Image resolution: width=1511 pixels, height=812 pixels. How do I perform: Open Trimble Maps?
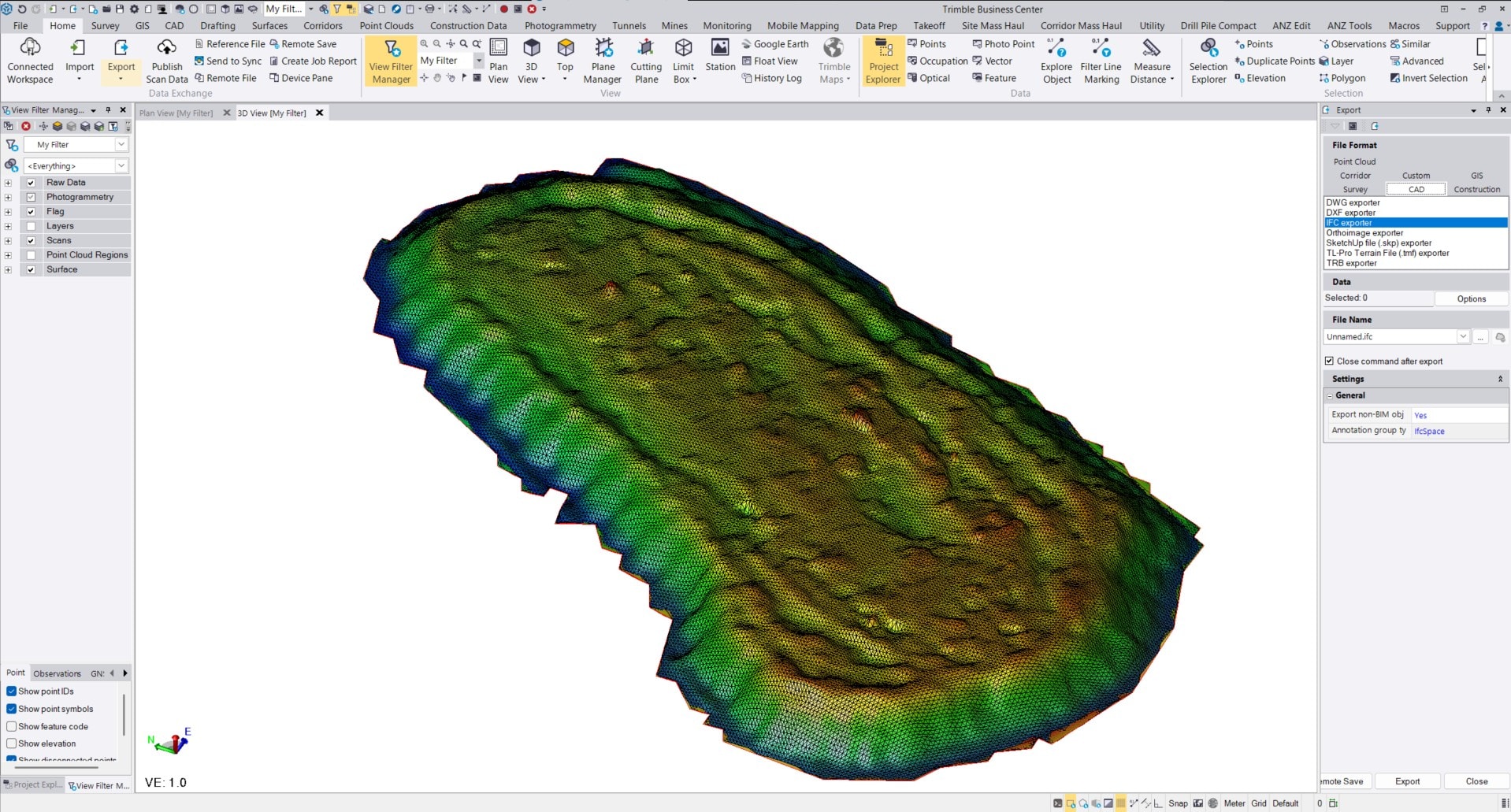pos(834,61)
